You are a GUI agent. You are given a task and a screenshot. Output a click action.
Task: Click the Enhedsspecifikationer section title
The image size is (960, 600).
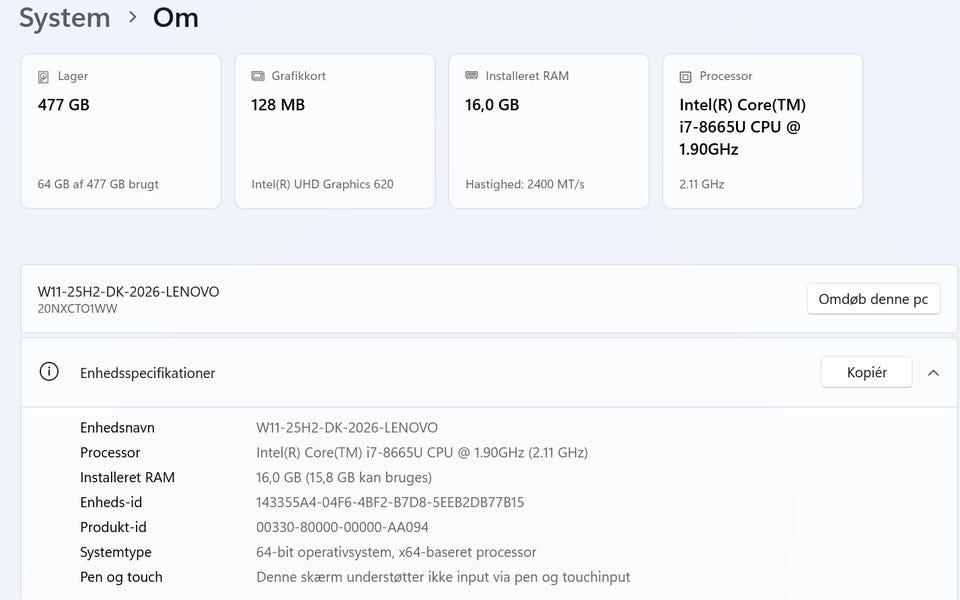click(x=147, y=373)
